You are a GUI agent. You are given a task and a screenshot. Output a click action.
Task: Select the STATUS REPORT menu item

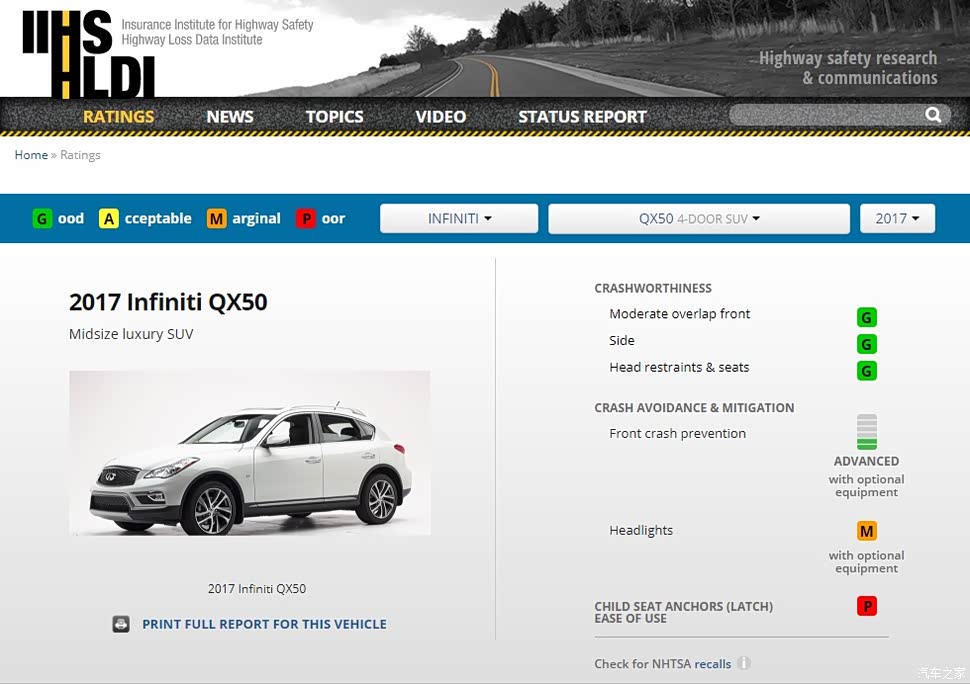click(x=582, y=117)
